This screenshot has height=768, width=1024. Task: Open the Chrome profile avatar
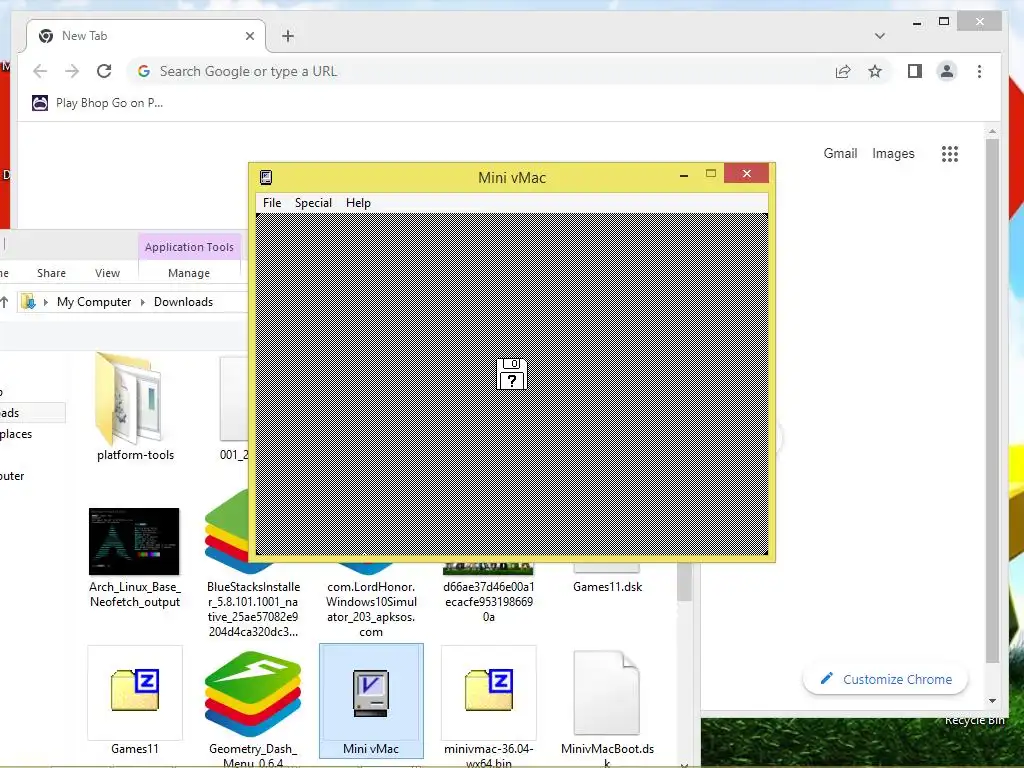tap(947, 71)
